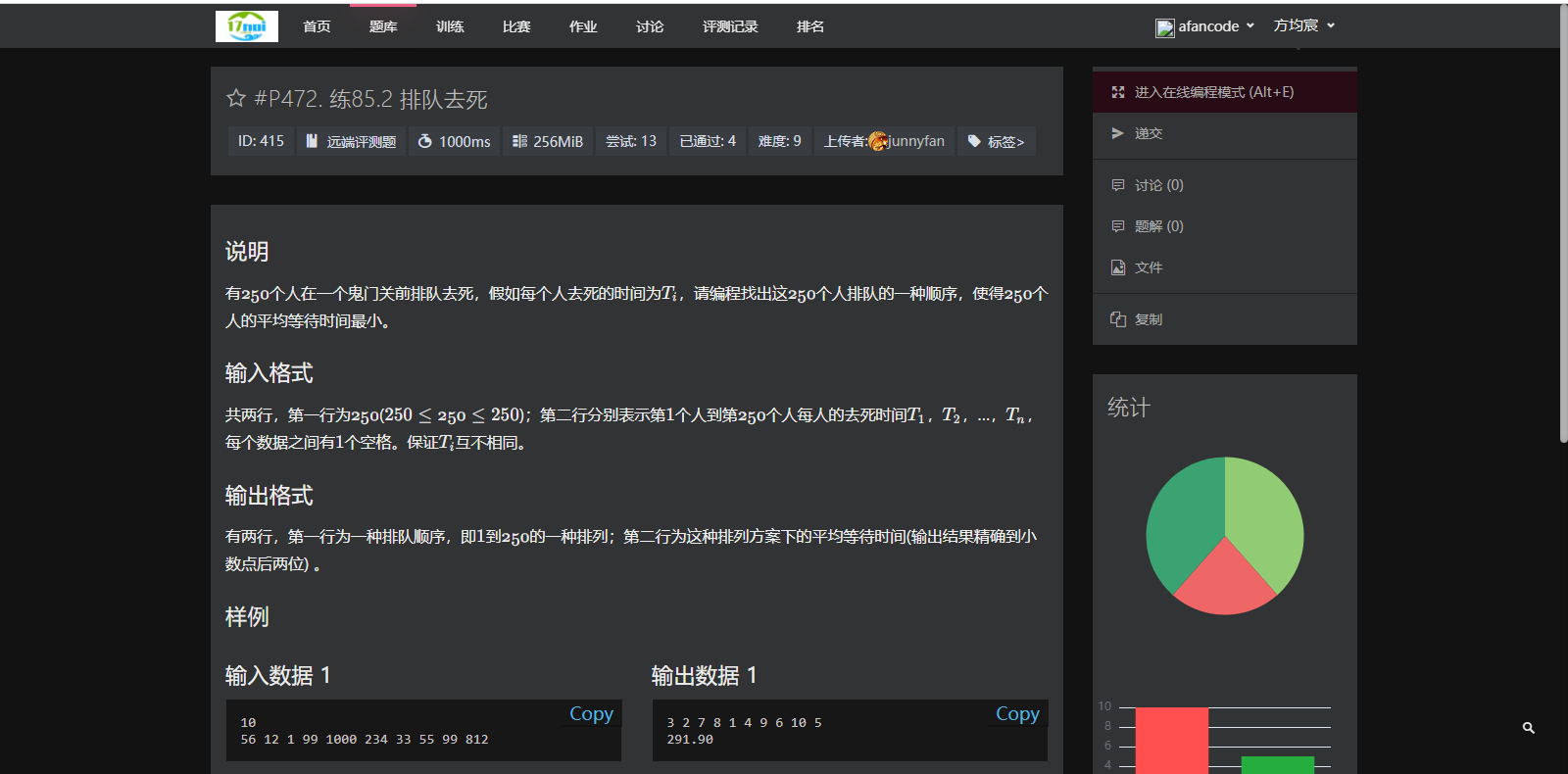Click the red slice of pie chart
Screen dimensions: 1568x774
(1225, 580)
